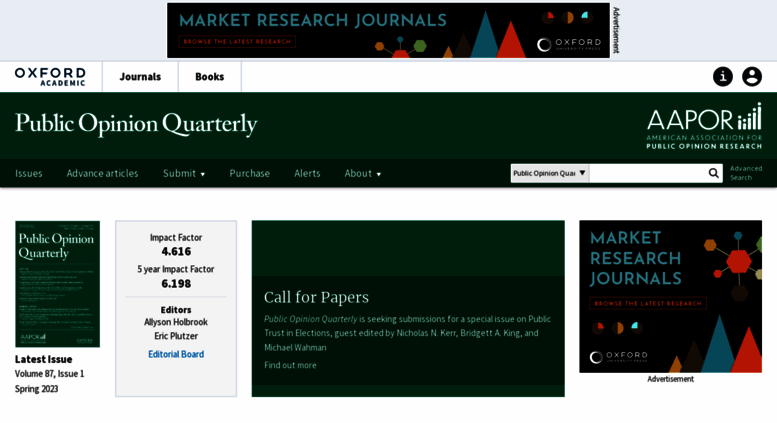Screen dimensions: 777x423
Task: Open the Books tab
Action: 210,77
